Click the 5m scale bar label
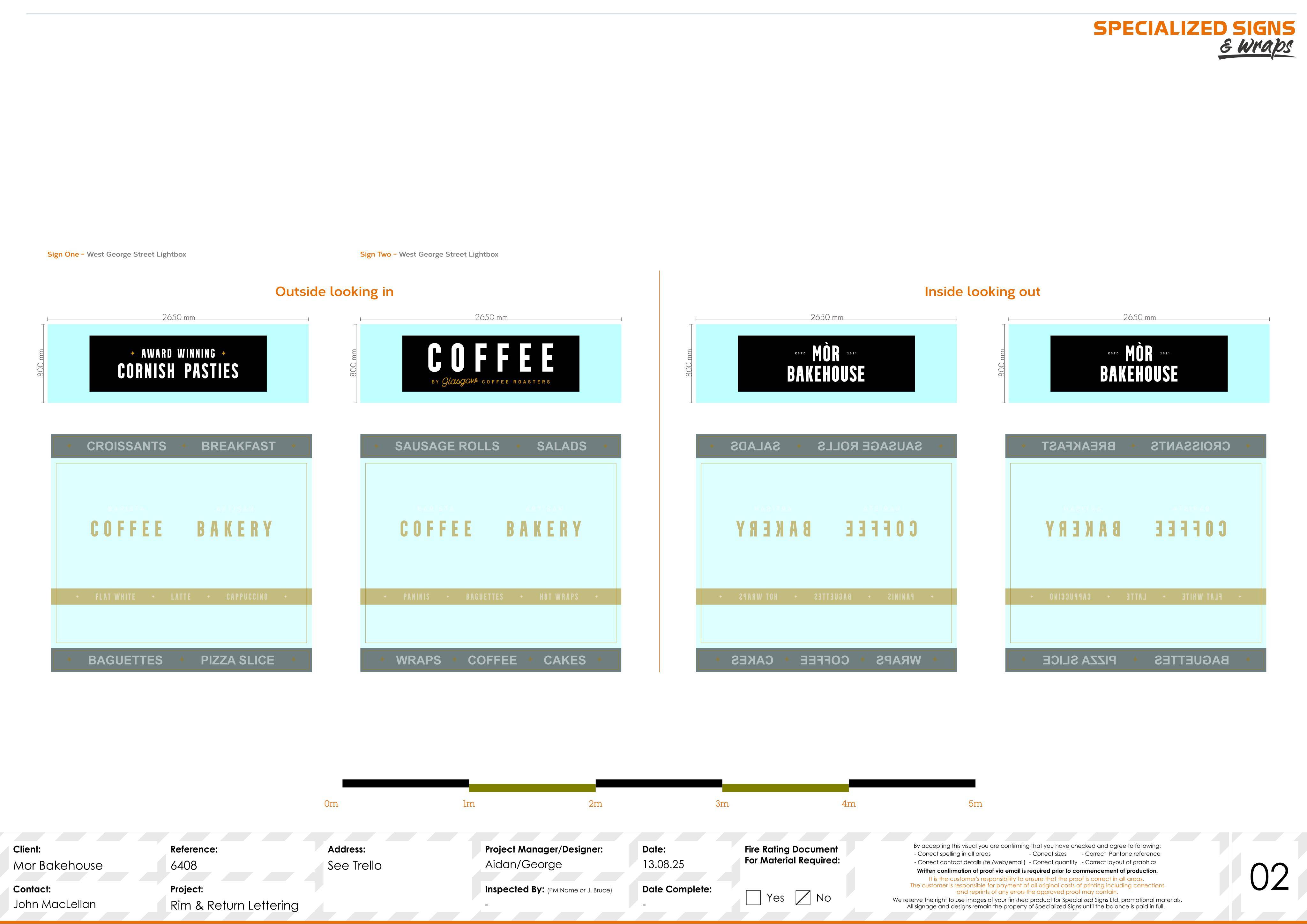The image size is (1307, 924). pyautogui.click(x=975, y=804)
